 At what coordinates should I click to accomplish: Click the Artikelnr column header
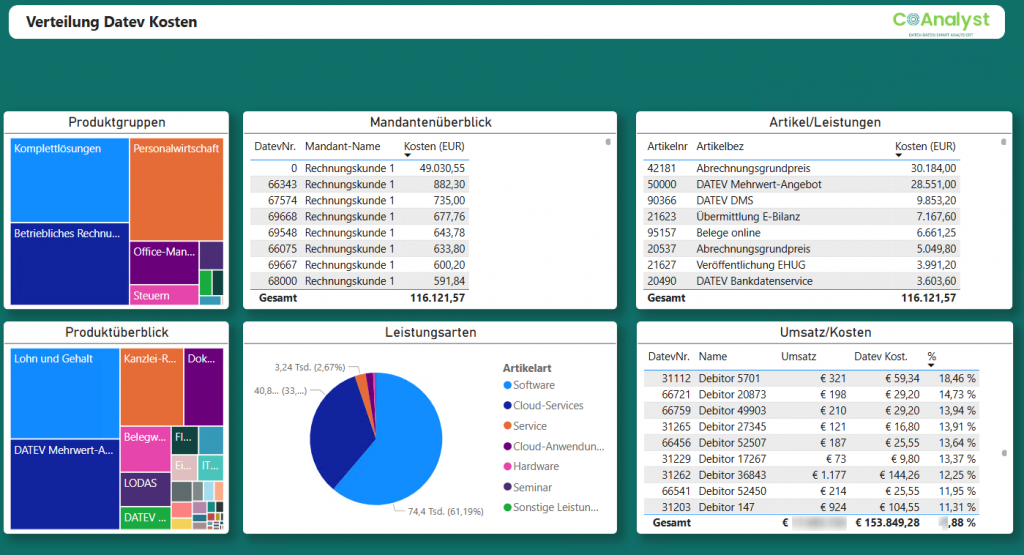pyautogui.click(x=667, y=146)
